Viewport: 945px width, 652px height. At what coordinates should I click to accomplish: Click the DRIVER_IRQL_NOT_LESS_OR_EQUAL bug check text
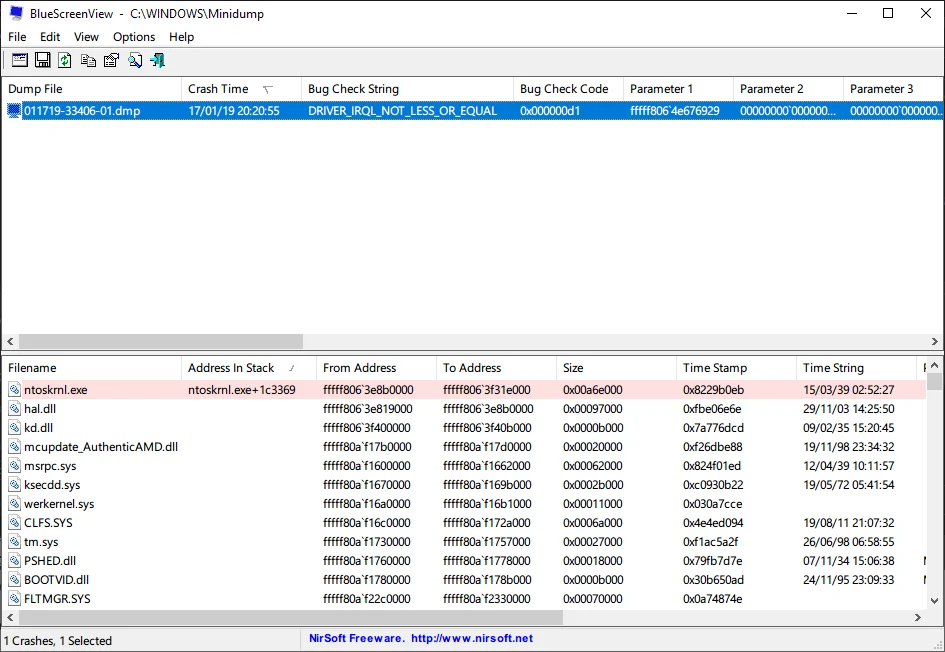tap(403, 111)
